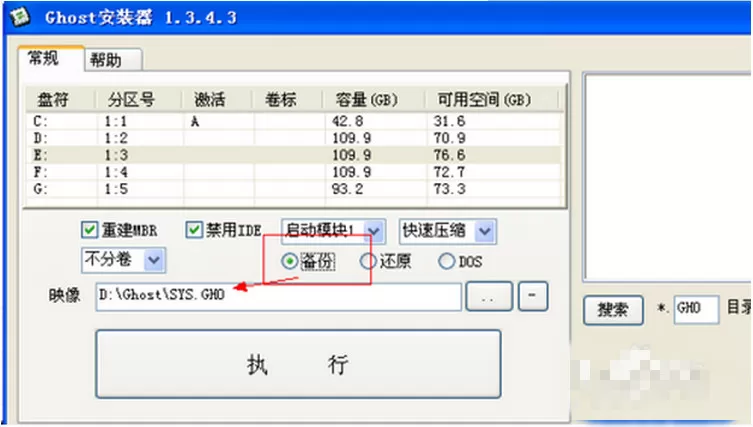Click the 分区号 column header
This screenshot has width=753, height=427.
138,100
